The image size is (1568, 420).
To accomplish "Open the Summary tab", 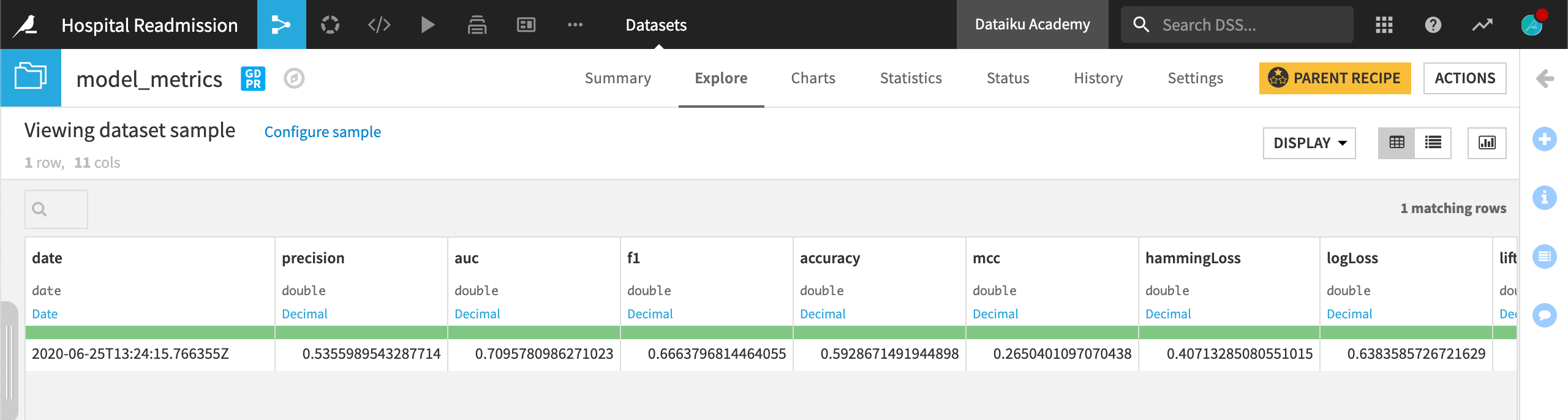I will (x=617, y=78).
